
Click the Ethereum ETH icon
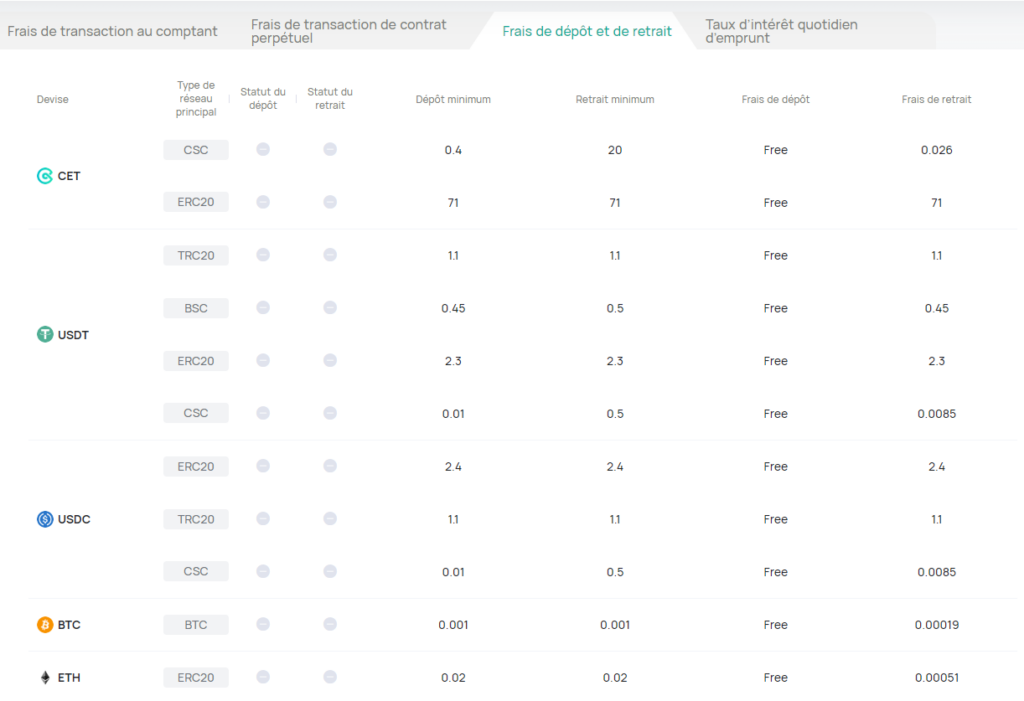43,677
